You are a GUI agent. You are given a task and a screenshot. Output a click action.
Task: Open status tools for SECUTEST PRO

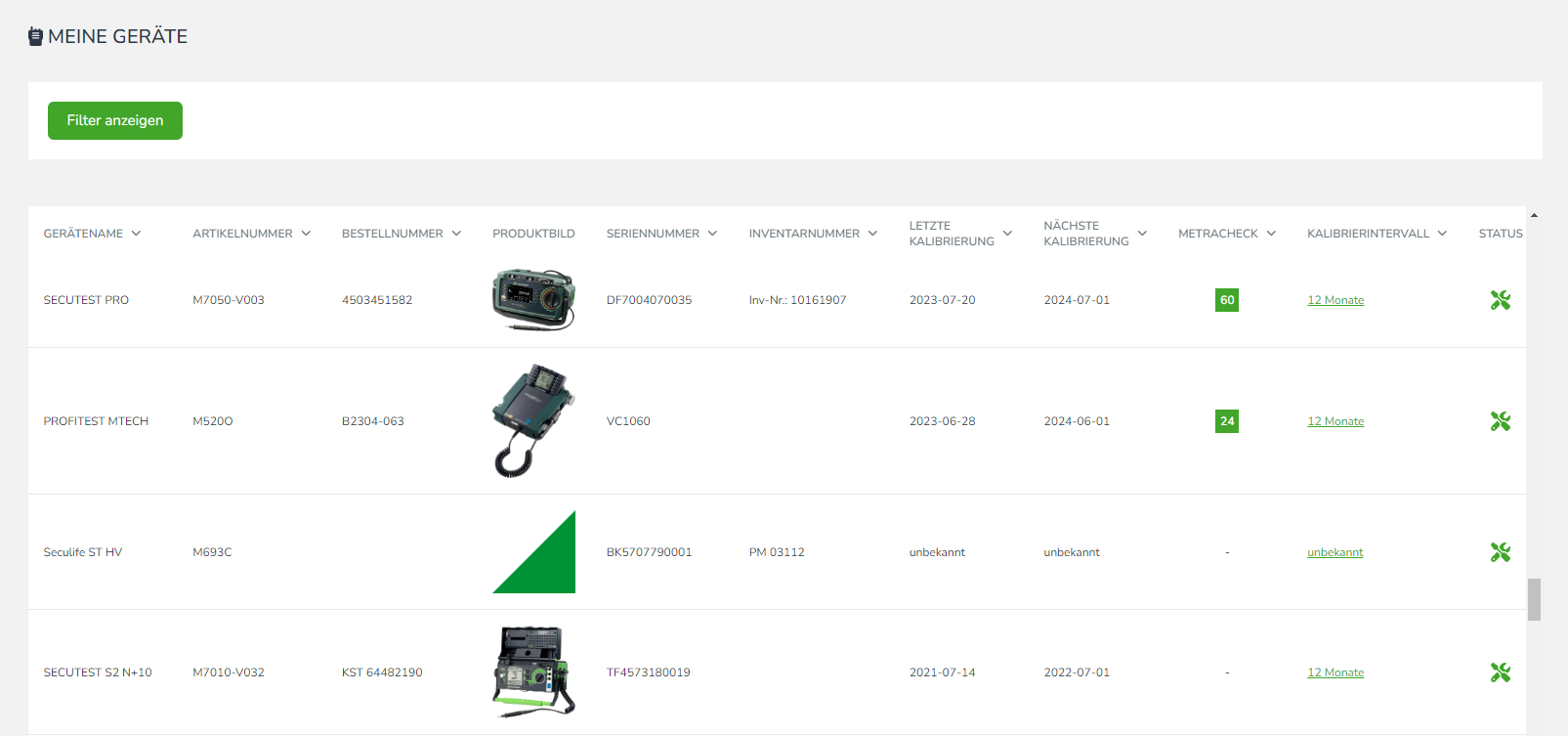coord(1501,300)
